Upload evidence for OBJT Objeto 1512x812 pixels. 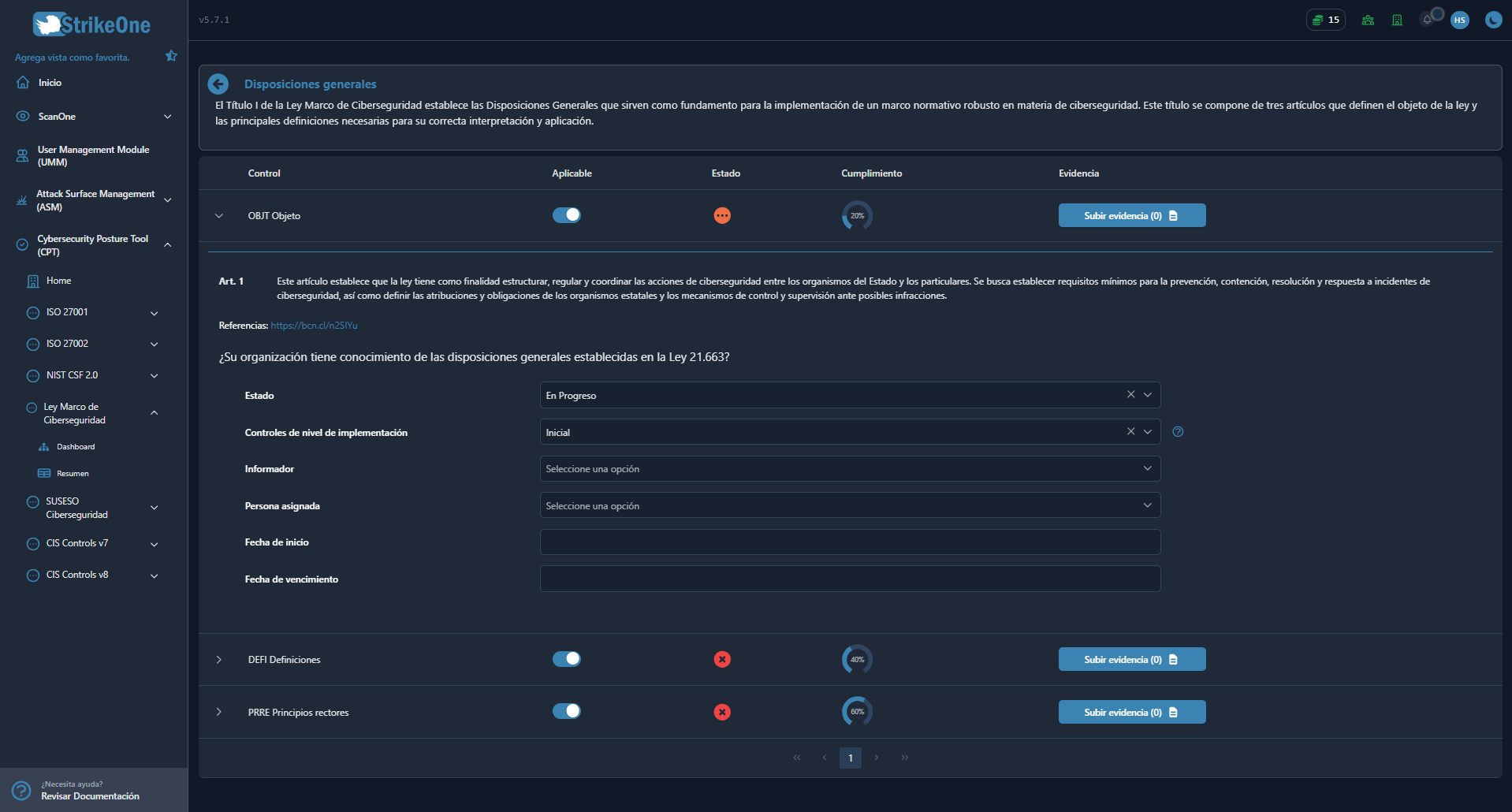[1132, 215]
